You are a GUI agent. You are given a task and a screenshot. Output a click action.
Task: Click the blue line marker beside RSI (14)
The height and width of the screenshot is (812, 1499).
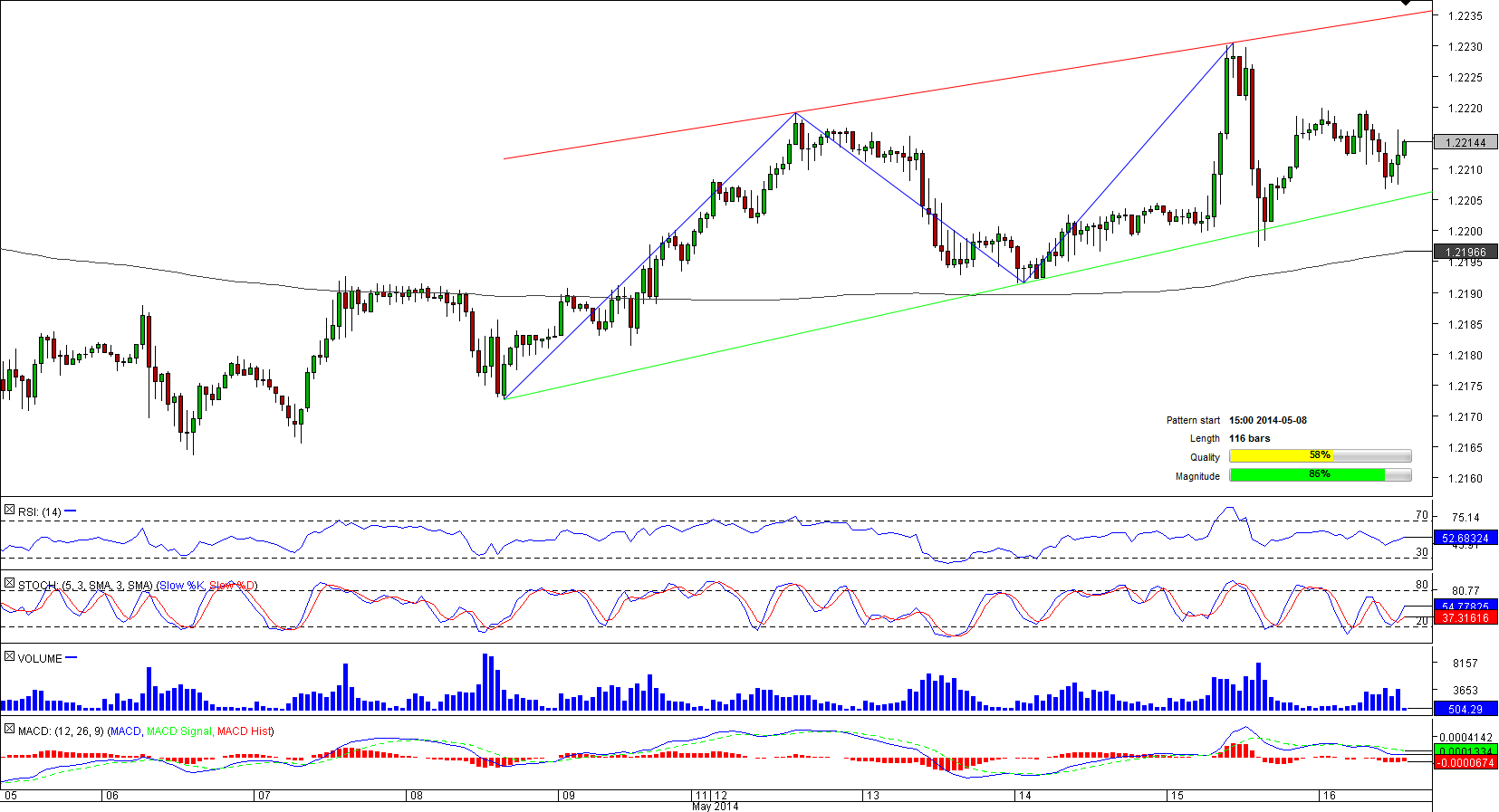click(x=71, y=511)
